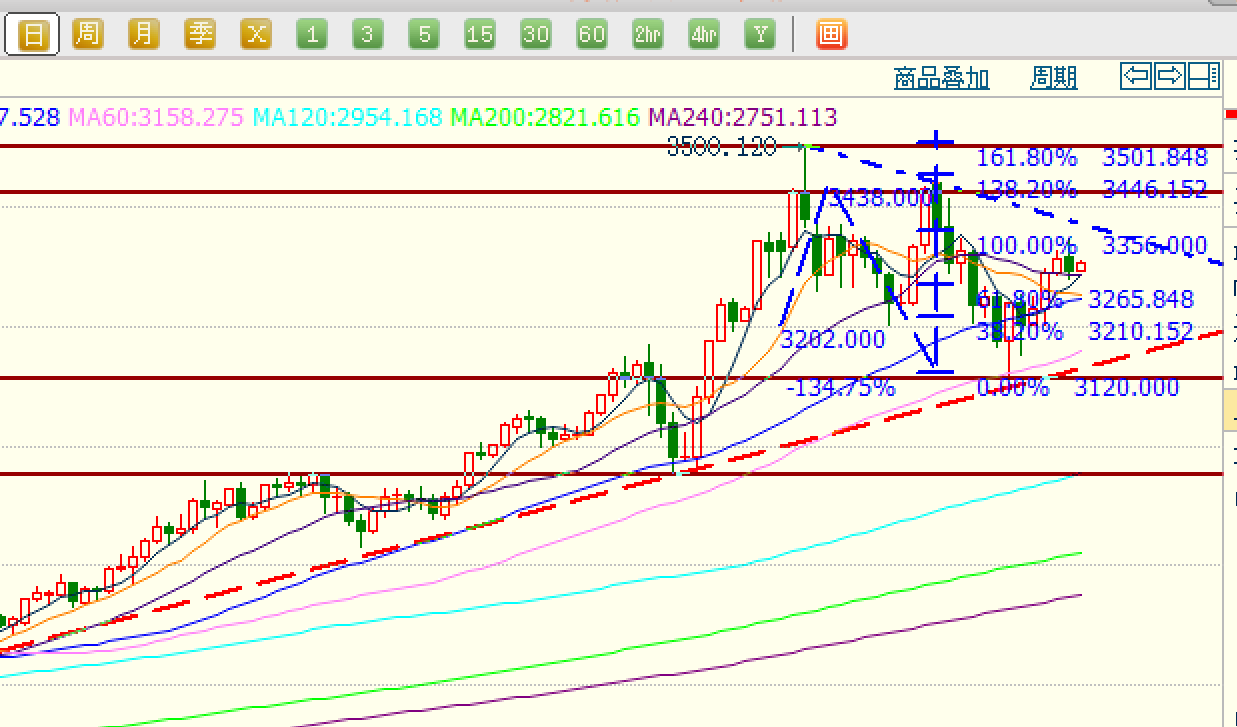Click the 3210.152 Fibonacci price value
The height and width of the screenshot is (727, 1237).
click(x=1141, y=331)
